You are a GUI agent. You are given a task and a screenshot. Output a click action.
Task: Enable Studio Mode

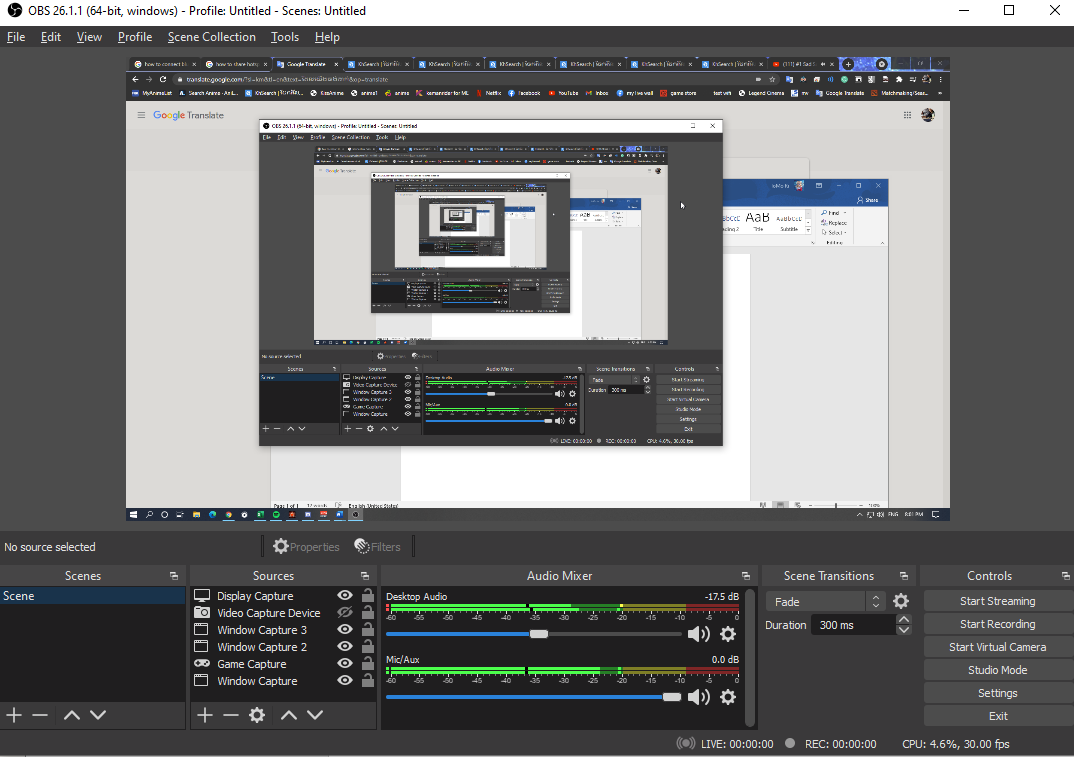click(997, 670)
